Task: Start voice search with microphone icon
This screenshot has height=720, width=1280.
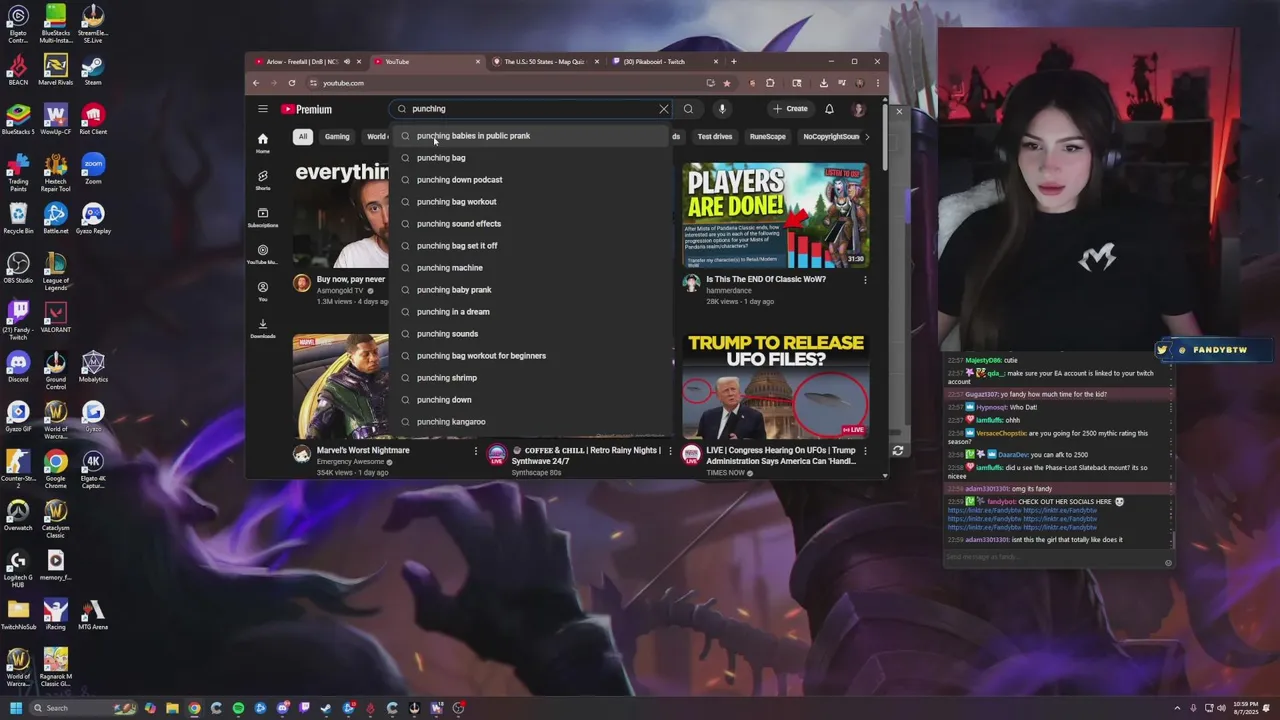Action: [x=721, y=109]
